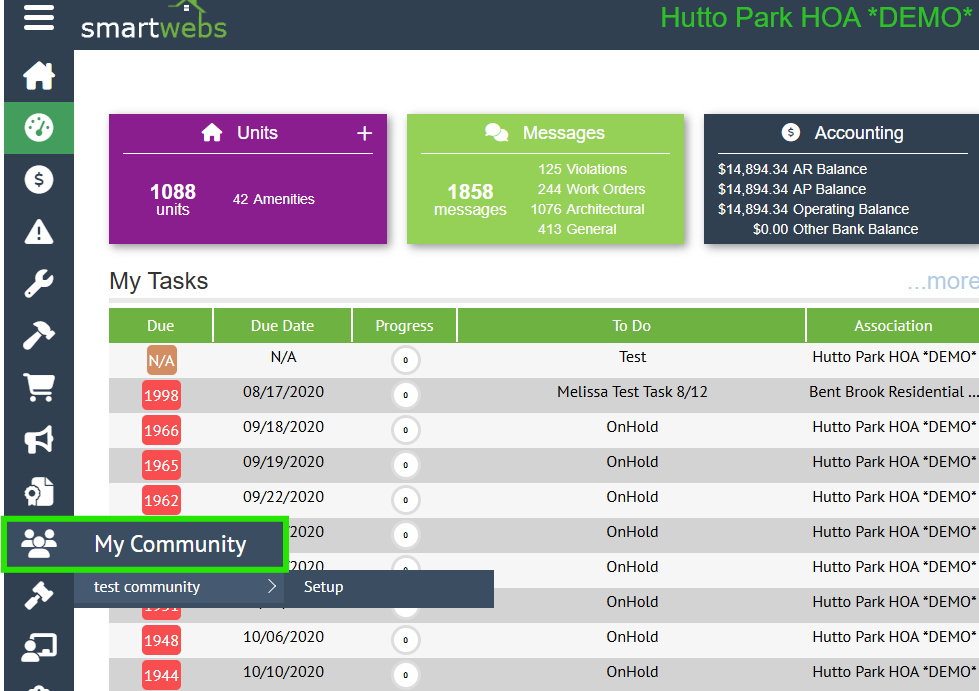Select the hammer icon in the sidebar
This screenshot has height=691, width=979.
(x=39, y=336)
